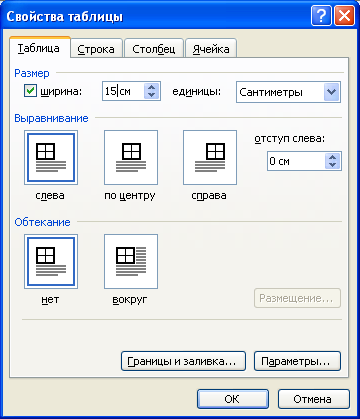
Task: Choose the center alignment icon "по центру"
Action: (131, 157)
